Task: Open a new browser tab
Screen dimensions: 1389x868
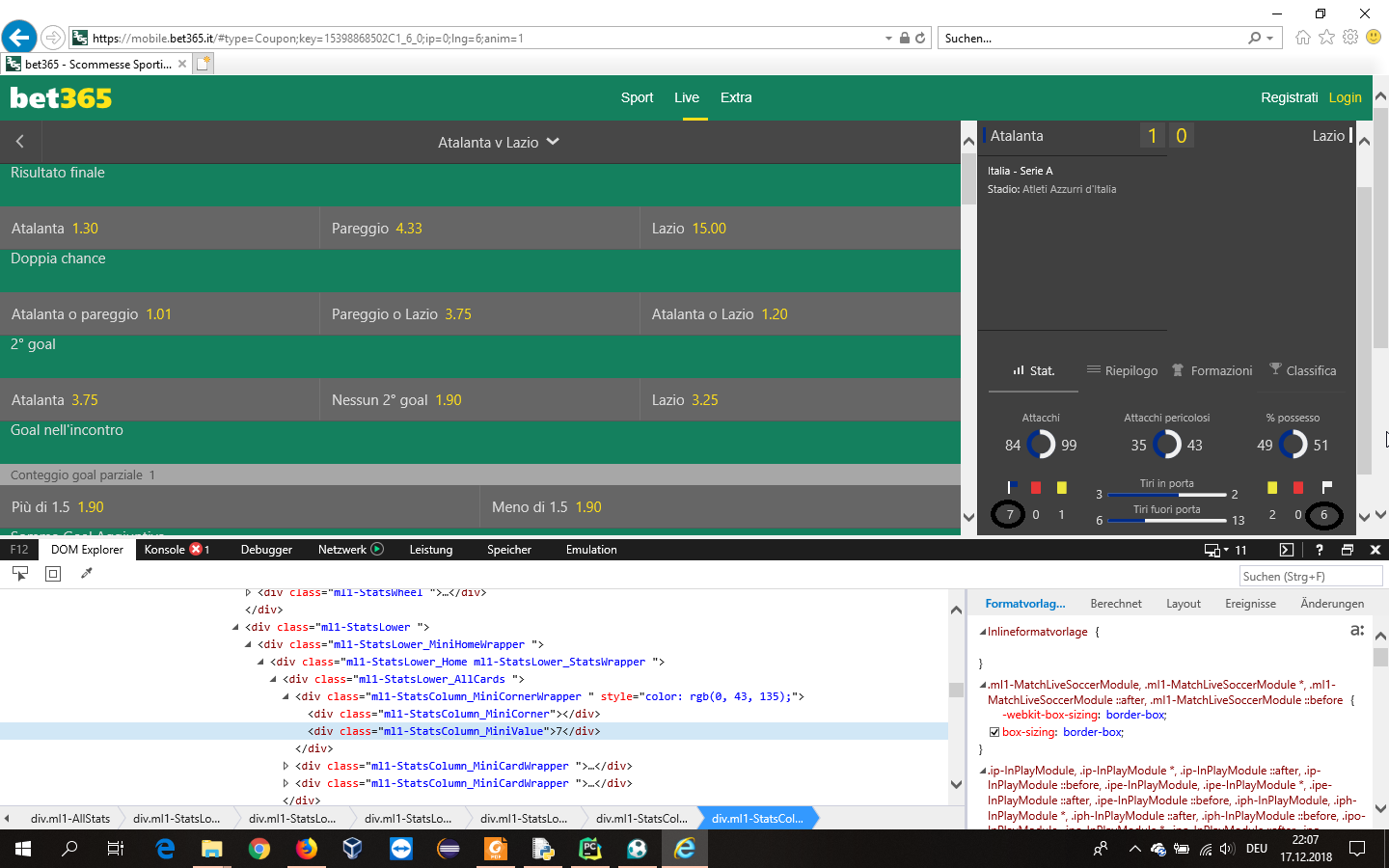Action: [x=203, y=64]
